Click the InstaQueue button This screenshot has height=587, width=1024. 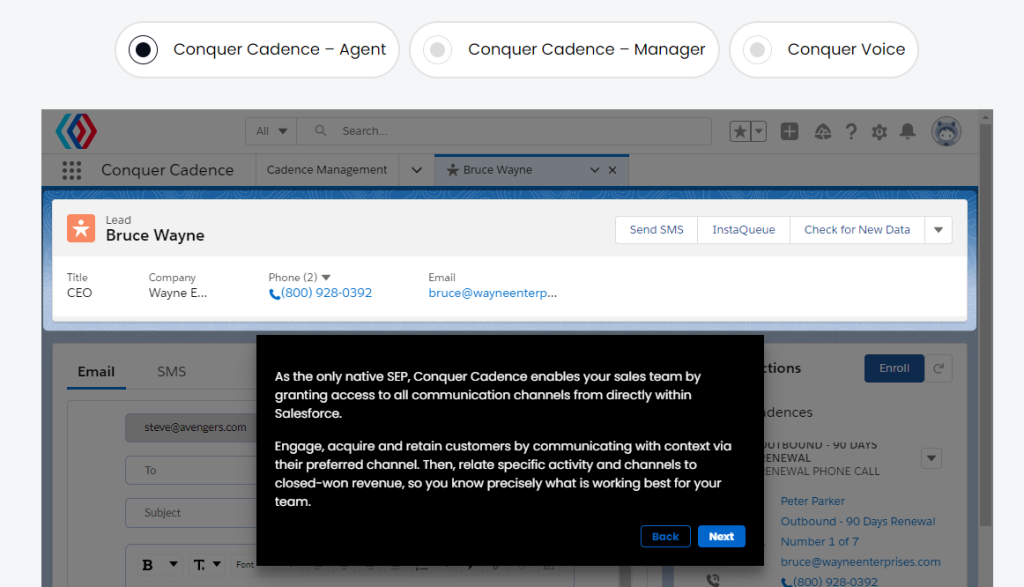(743, 230)
